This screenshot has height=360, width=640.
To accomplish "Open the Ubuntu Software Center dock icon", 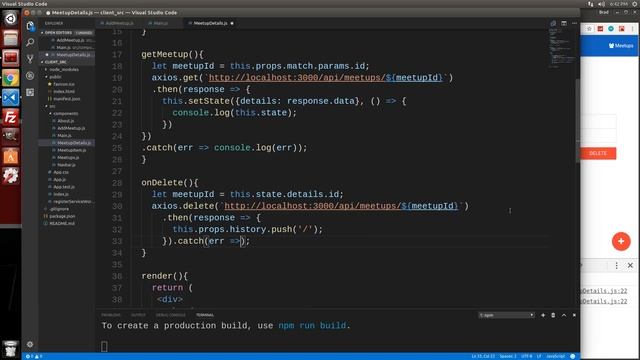I will coord(11,157).
